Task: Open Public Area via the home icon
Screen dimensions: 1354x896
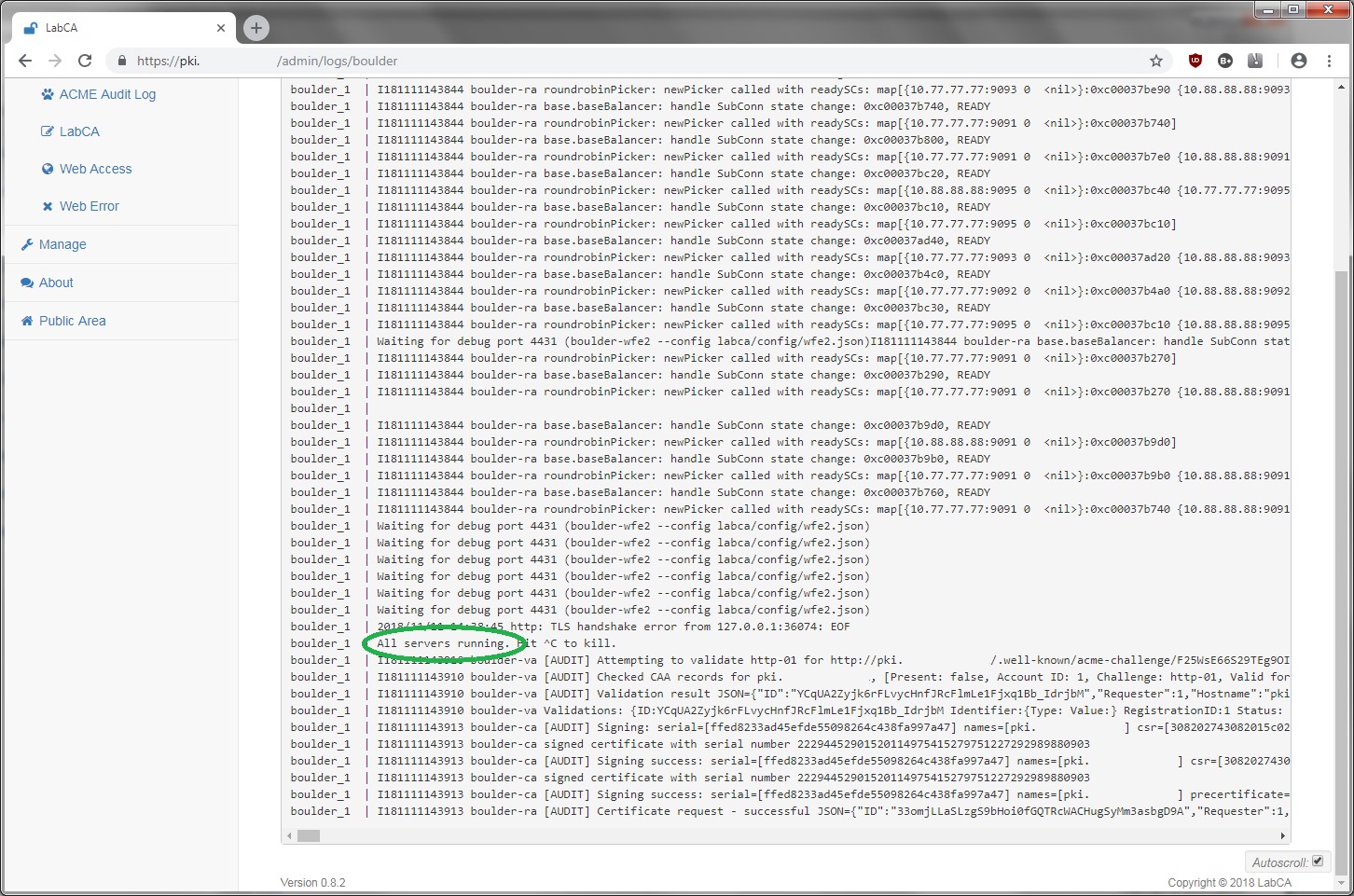Action: (x=25, y=320)
